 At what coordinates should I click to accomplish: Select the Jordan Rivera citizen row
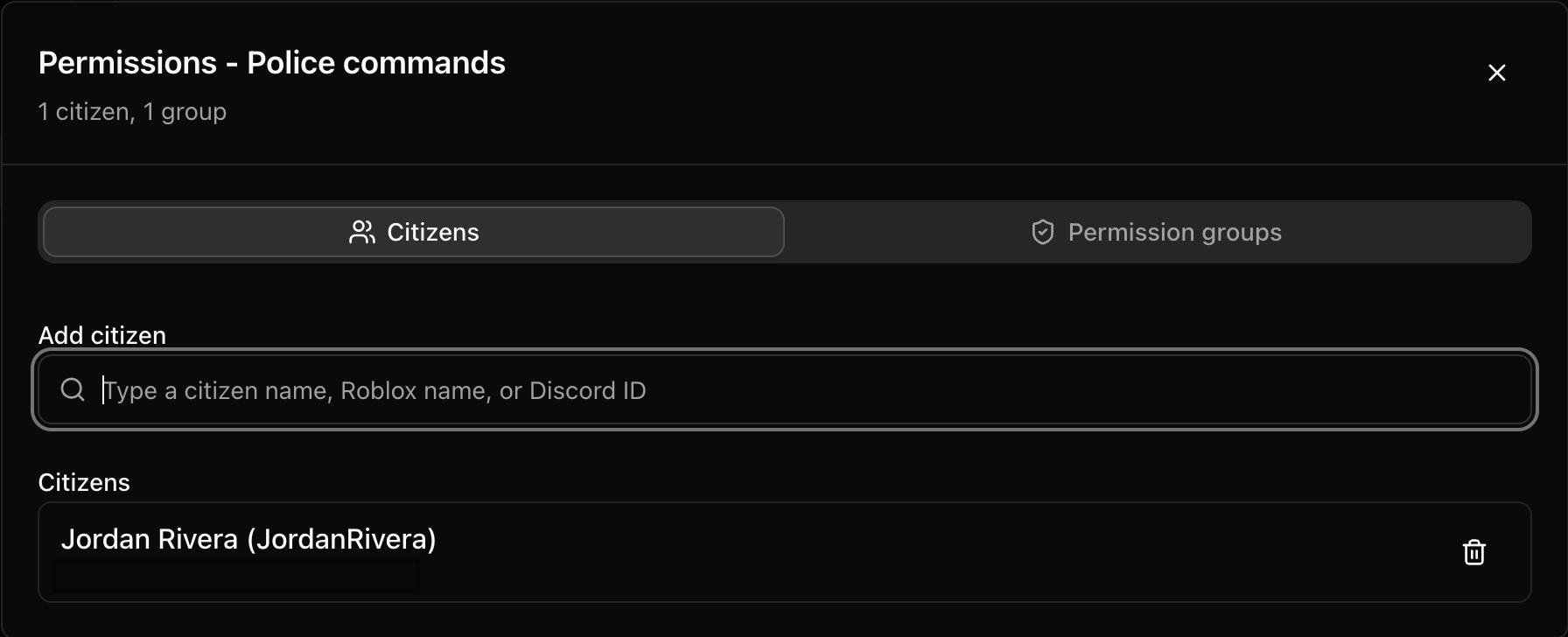click(785, 552)
